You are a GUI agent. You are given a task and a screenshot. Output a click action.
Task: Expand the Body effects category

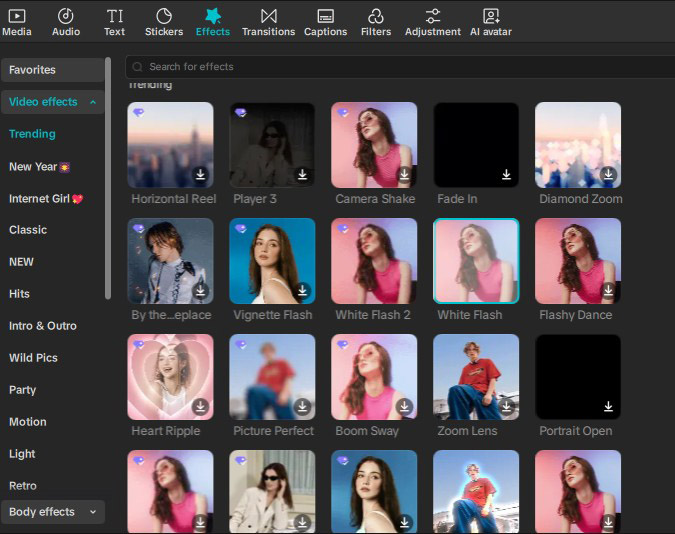(93, 512)
